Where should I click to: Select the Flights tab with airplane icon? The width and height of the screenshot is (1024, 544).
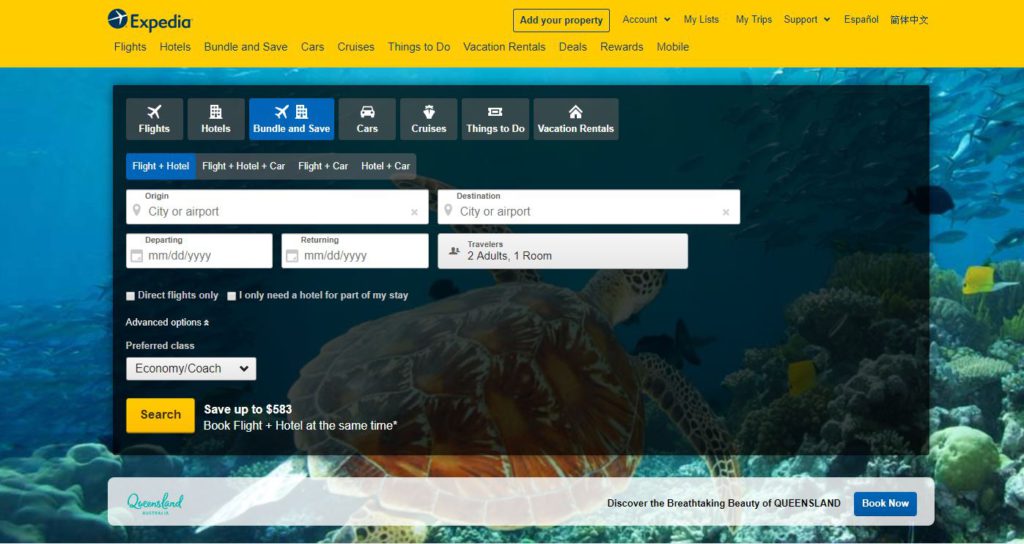click(x=154, y=119)
